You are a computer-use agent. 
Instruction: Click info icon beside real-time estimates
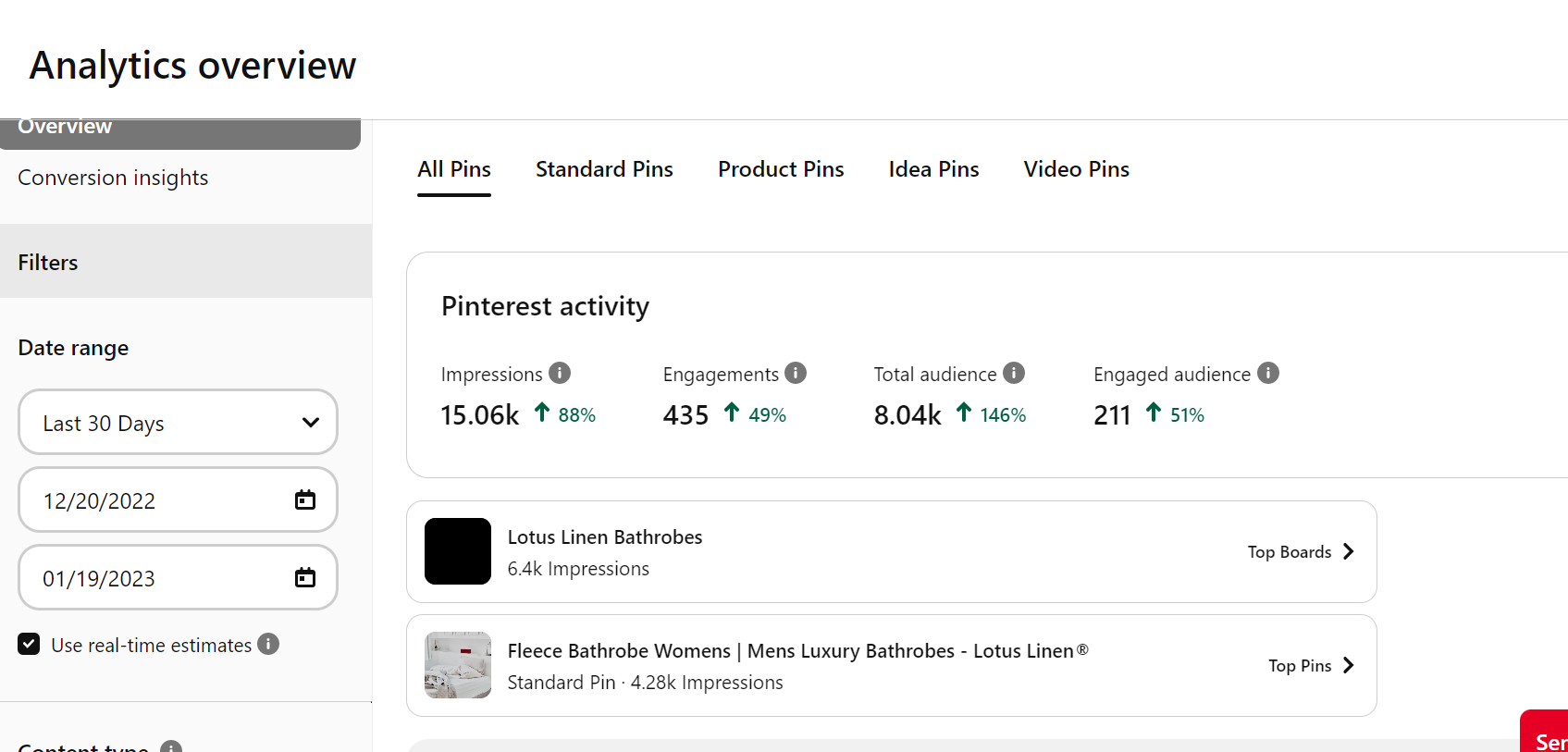click(x=268, y=644)
